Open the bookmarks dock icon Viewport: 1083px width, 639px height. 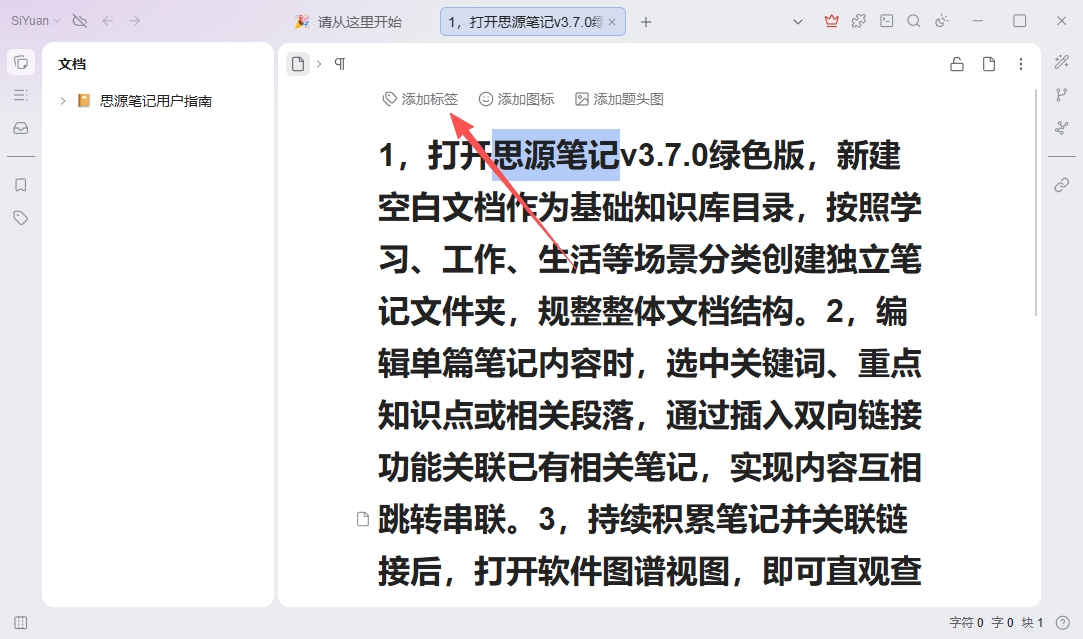pos(21,185)
